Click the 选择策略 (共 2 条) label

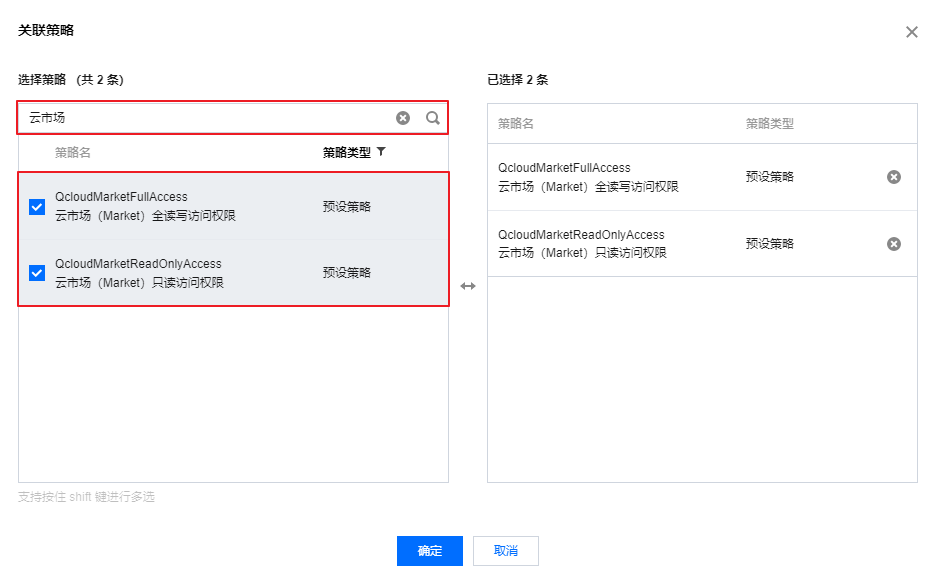[71, 79]
